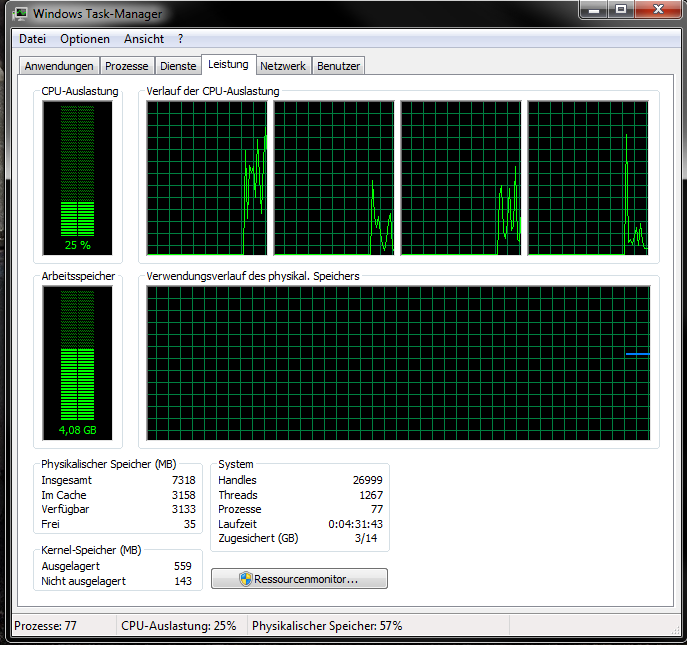Screen dimensions: 687x645
Task: Switch to the Prozesse tab
Action: [x=127, y=66]
